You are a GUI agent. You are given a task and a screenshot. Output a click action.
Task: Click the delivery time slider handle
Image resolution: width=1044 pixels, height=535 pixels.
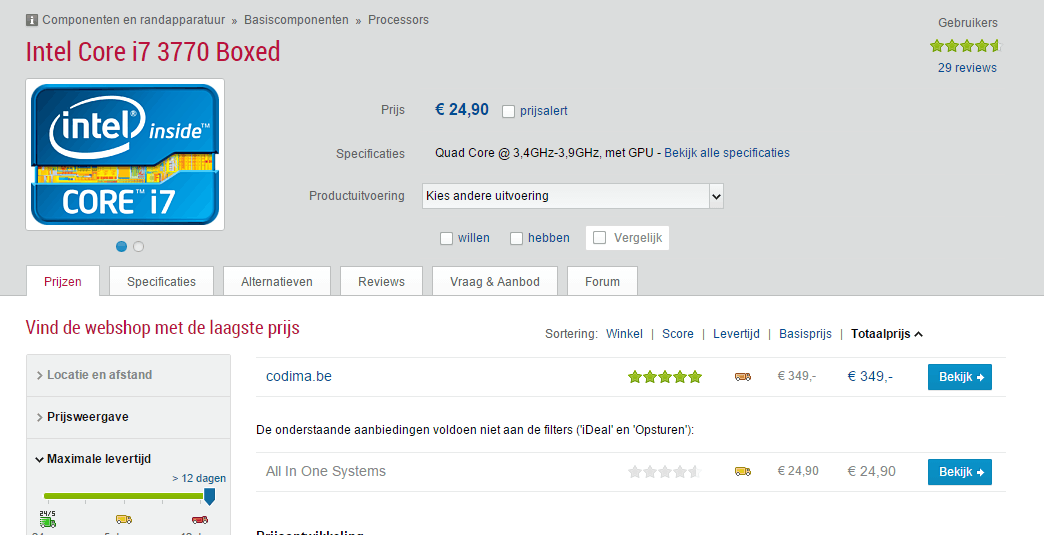[x=209, y=496]
